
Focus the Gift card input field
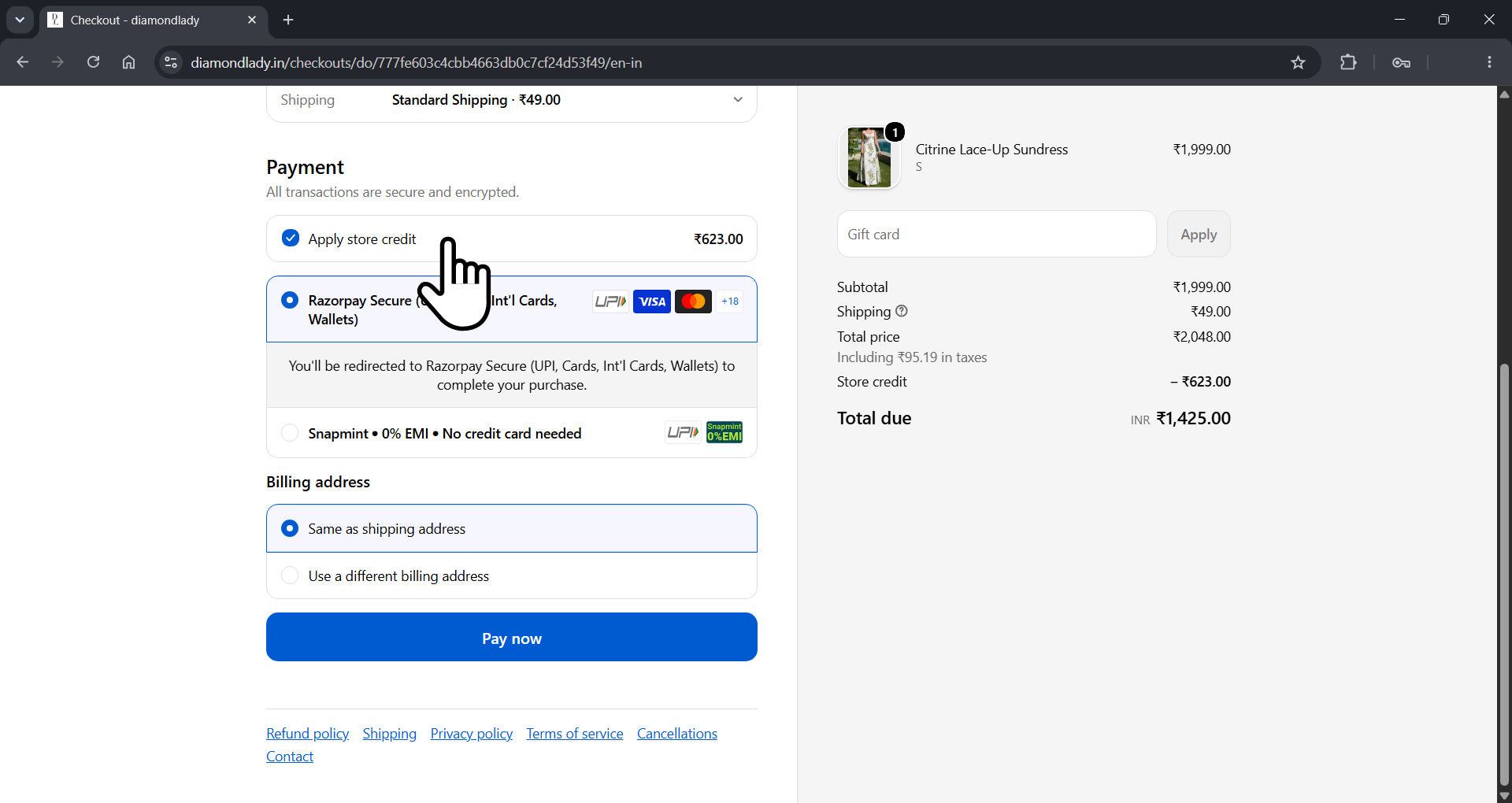pos(996,234)
